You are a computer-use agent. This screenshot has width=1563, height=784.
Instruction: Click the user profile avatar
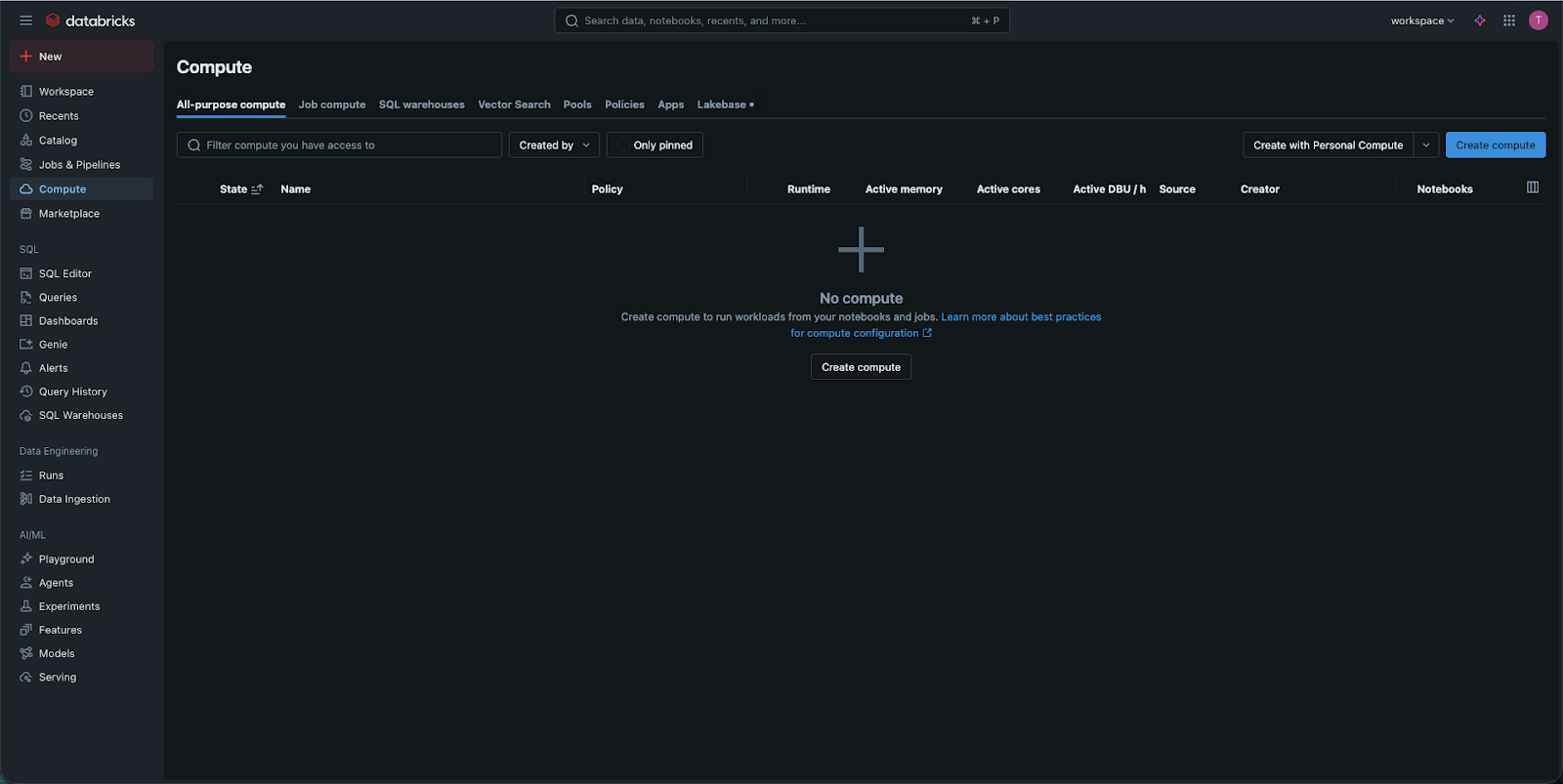point(1539,21)
